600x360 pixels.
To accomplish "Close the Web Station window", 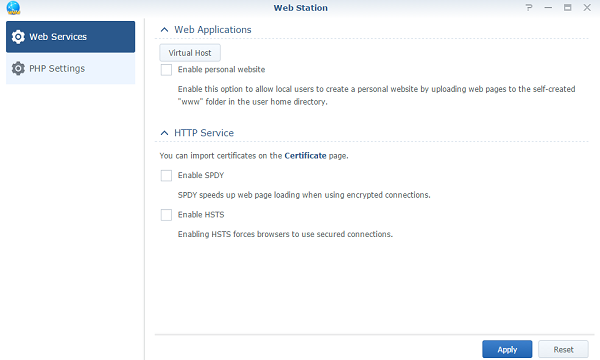I will (587, 8).
